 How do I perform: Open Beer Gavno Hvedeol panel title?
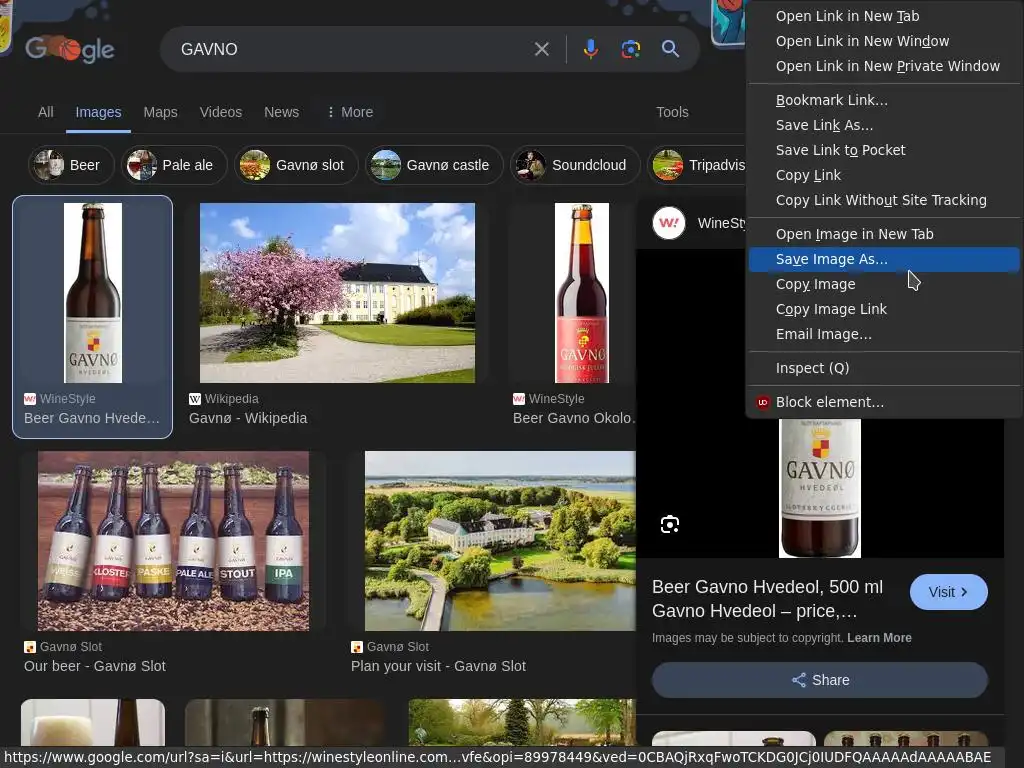point(767,599)
